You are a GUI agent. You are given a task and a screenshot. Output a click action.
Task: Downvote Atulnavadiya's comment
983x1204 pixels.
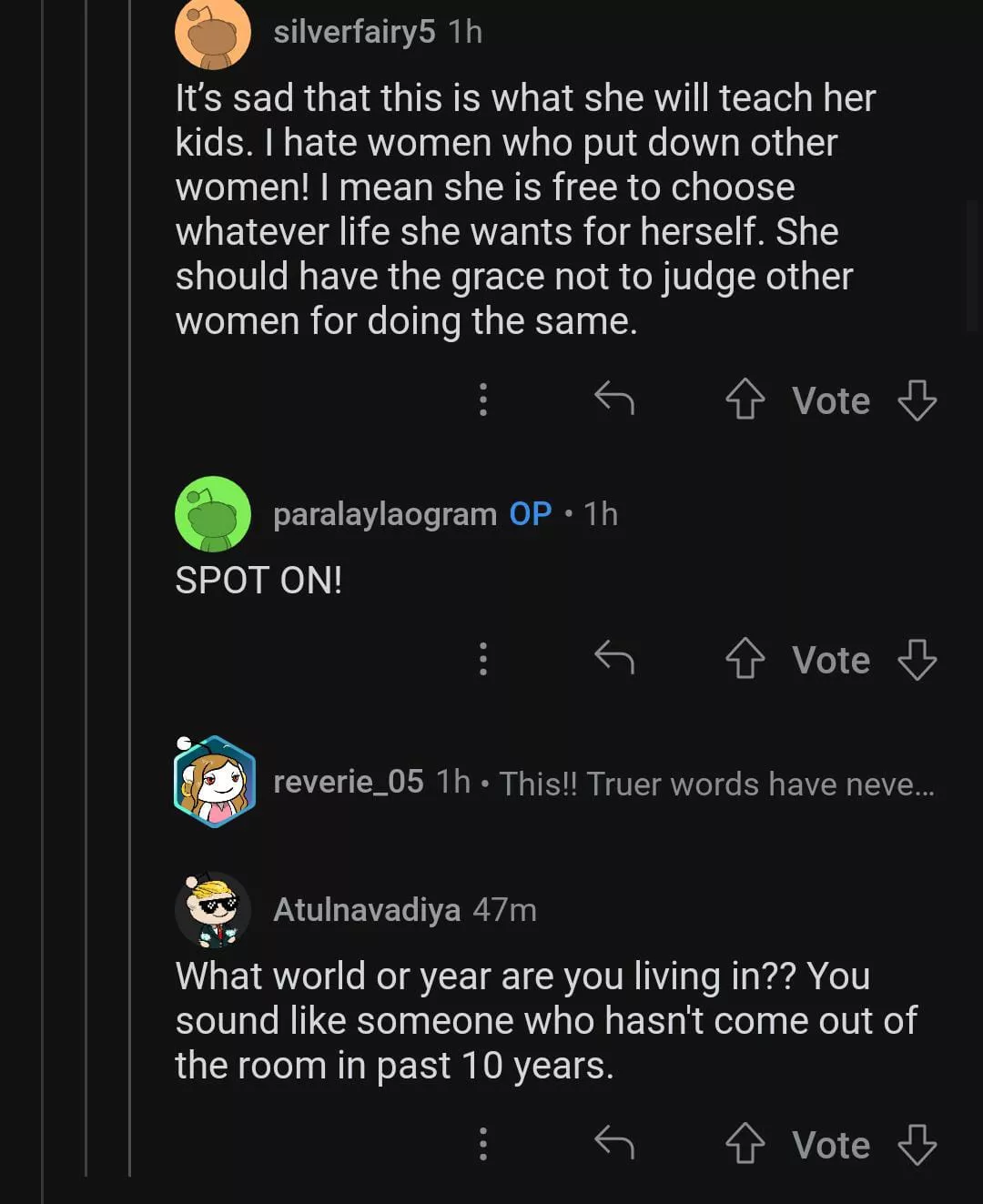(917, 1144)
